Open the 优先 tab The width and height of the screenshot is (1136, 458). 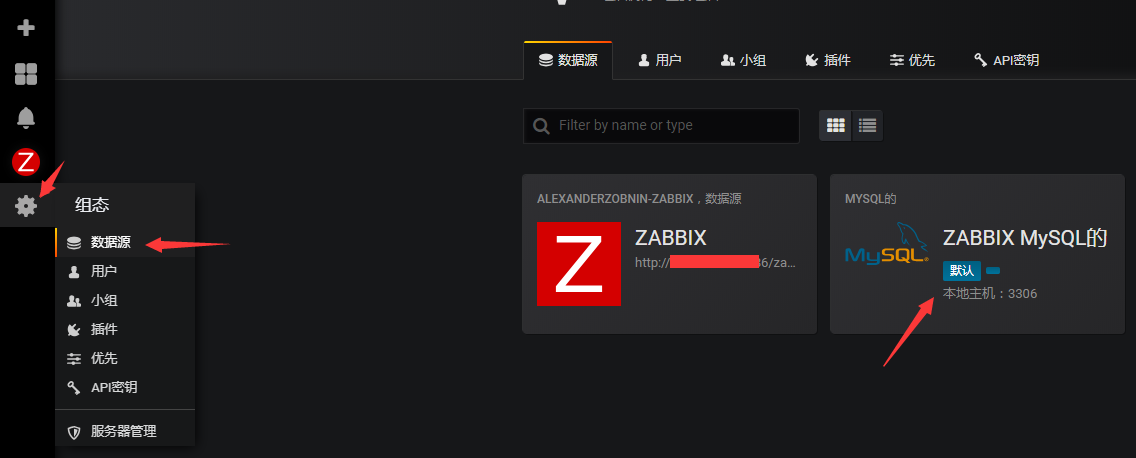912,60
